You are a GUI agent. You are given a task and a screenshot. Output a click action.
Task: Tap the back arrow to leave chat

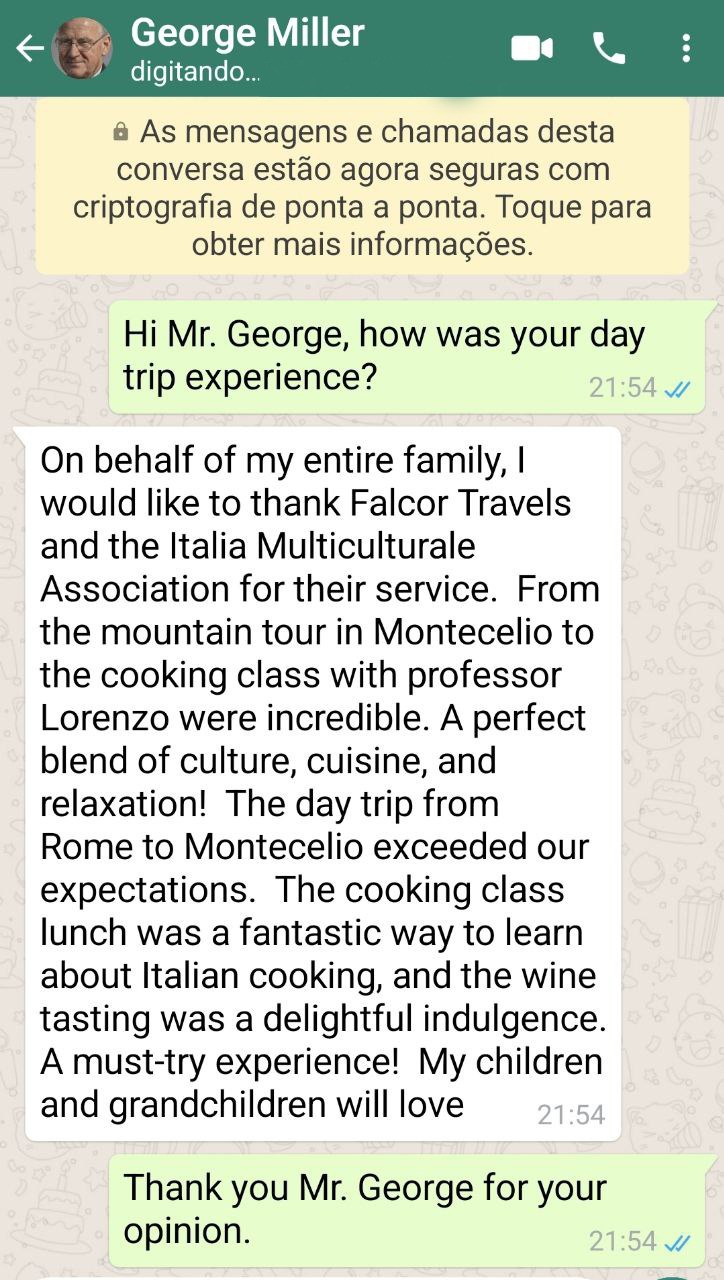coord(29,48)
